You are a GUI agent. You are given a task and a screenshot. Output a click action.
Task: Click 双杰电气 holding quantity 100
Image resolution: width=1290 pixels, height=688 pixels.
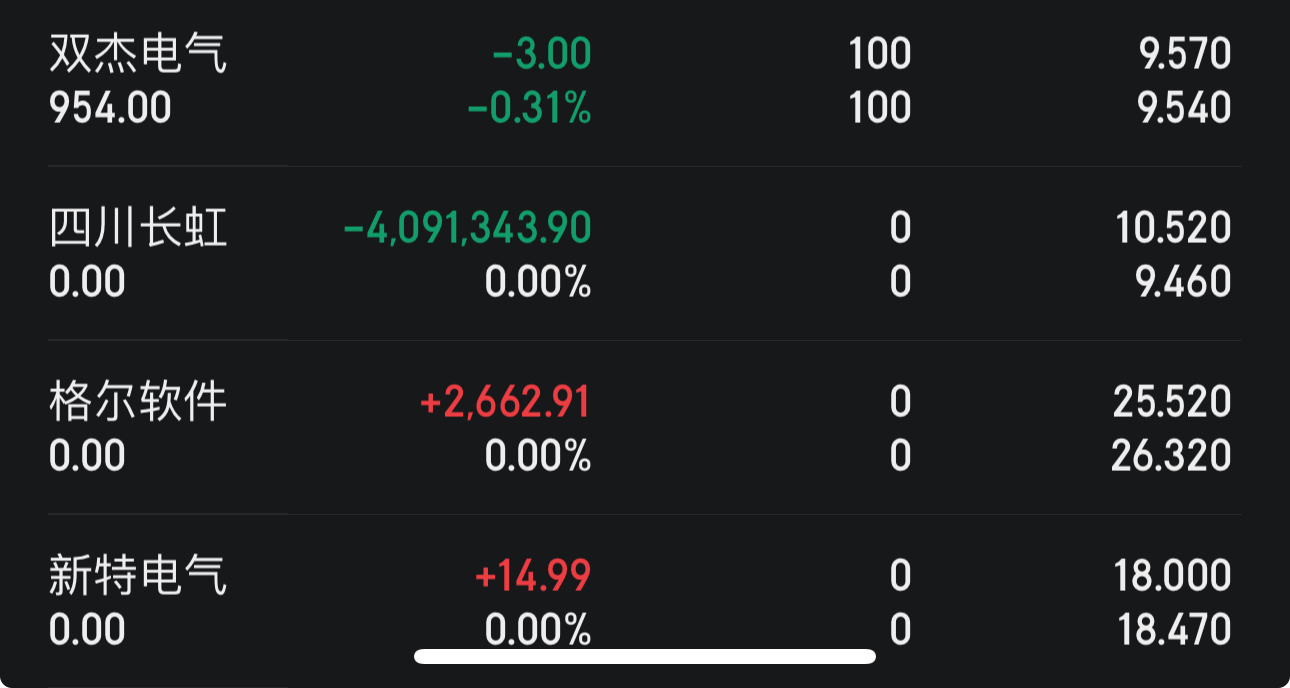pyautogui.click(x=880, y=54)
